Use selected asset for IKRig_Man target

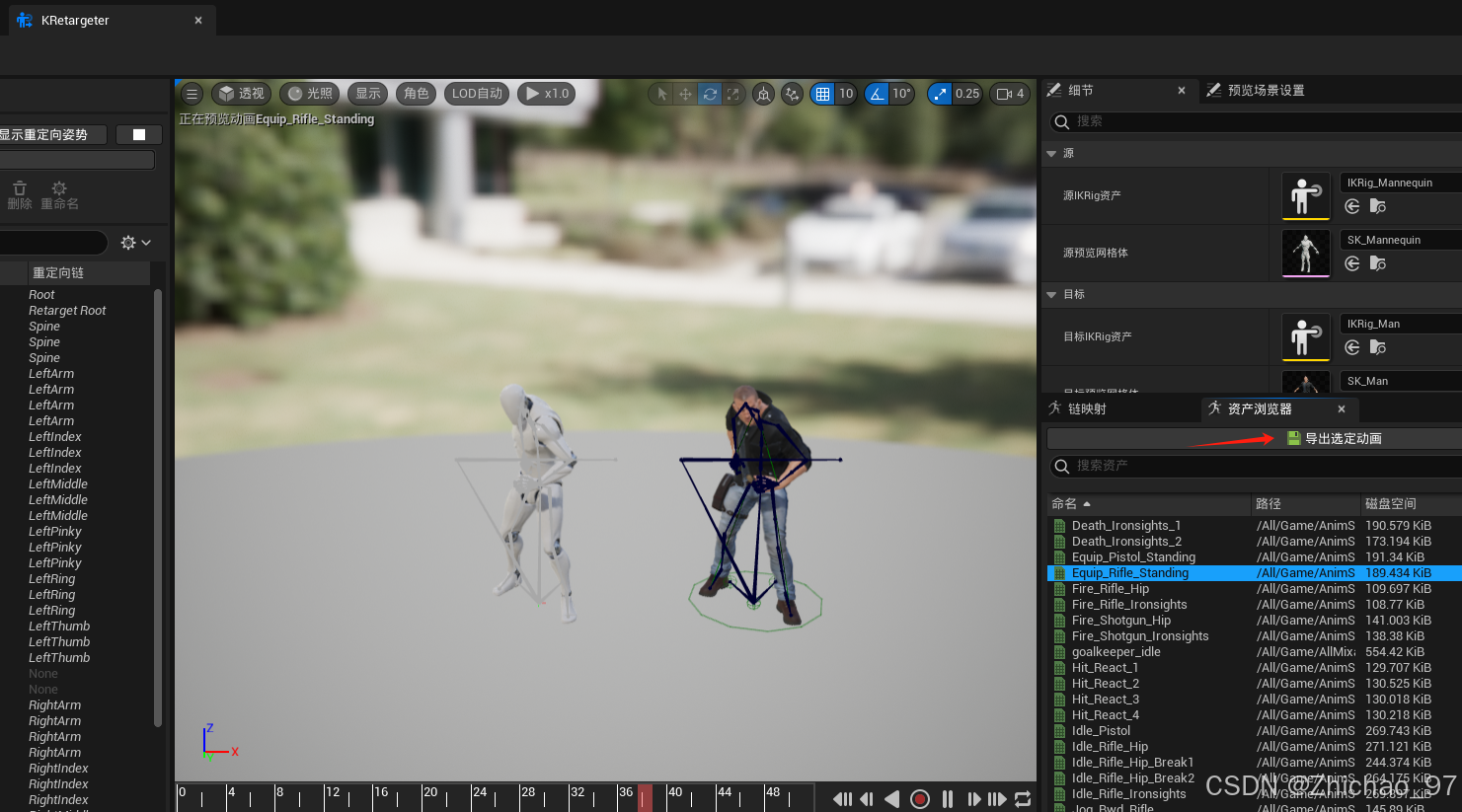click(1352, 347)
